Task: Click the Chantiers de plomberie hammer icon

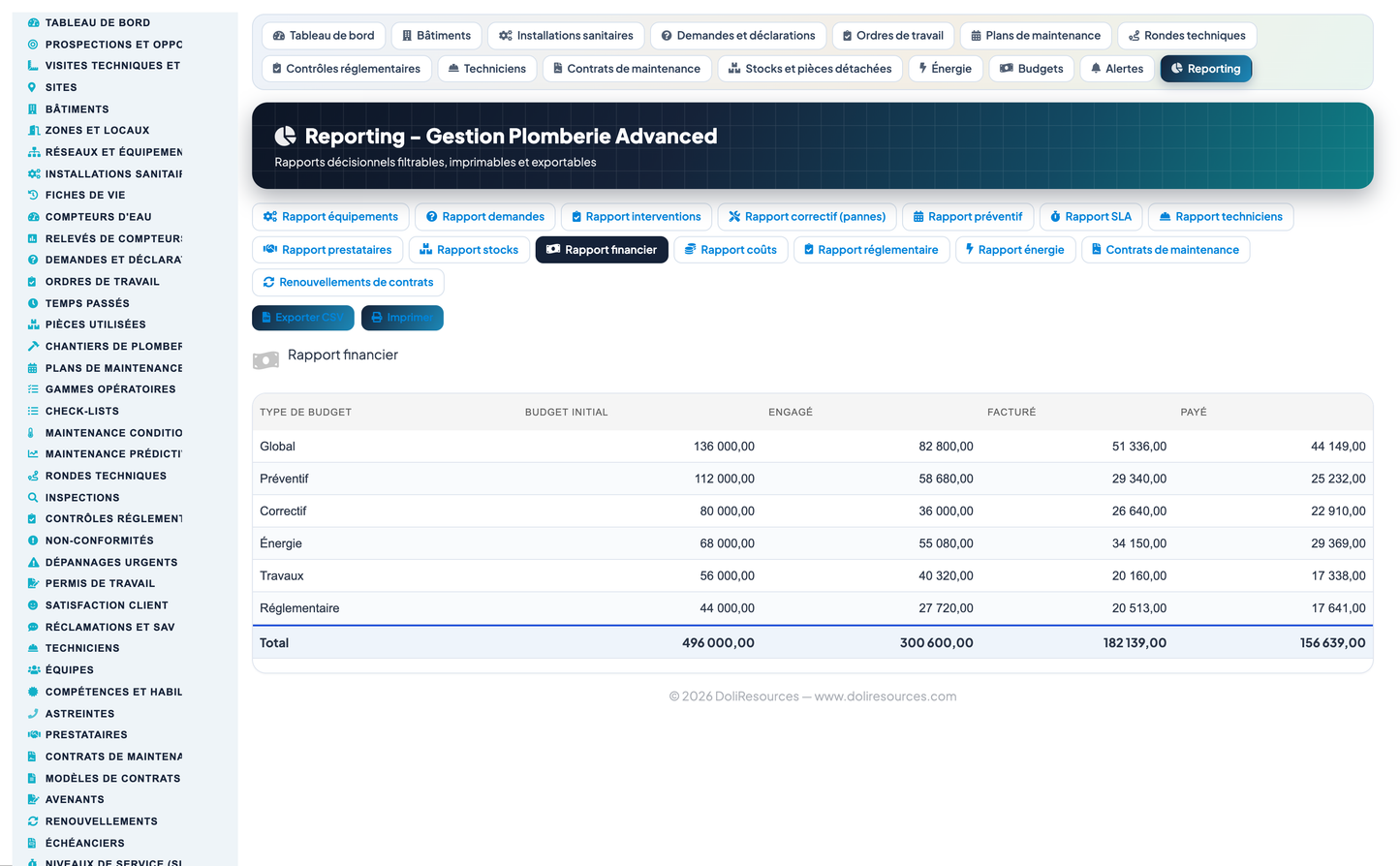Action: (34, 346)
